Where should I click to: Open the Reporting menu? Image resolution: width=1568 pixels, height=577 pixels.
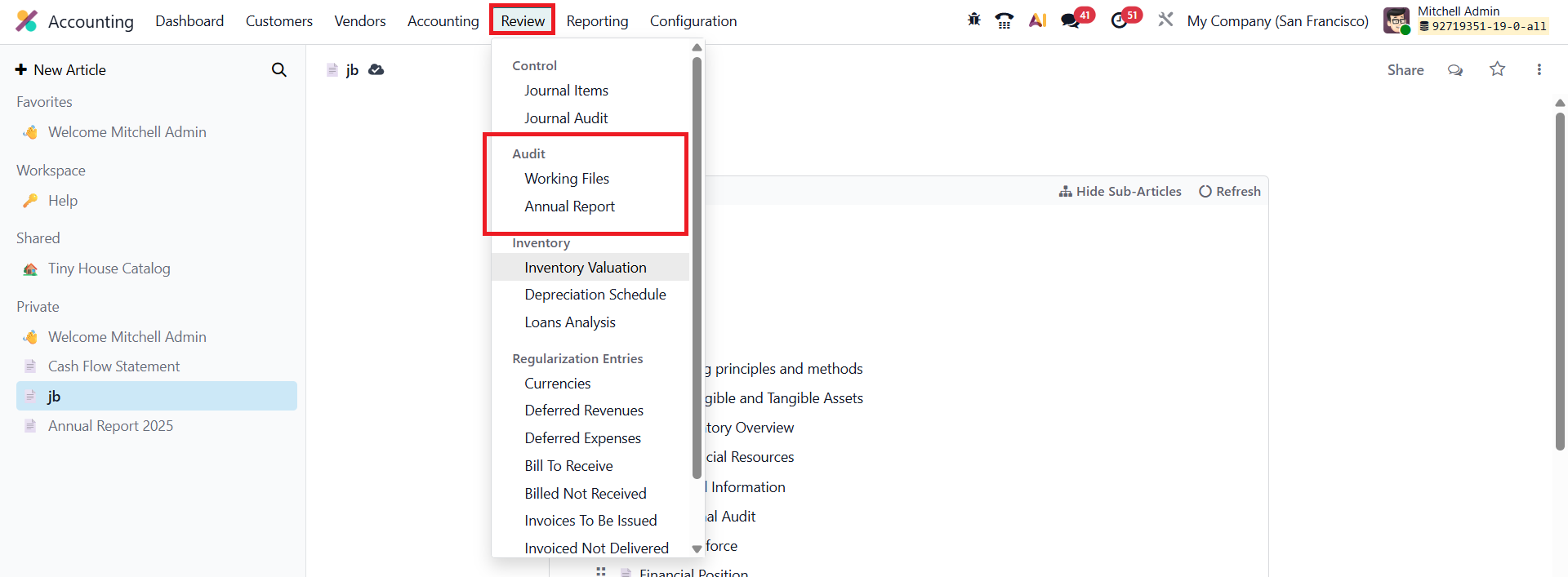coord(597,21)
